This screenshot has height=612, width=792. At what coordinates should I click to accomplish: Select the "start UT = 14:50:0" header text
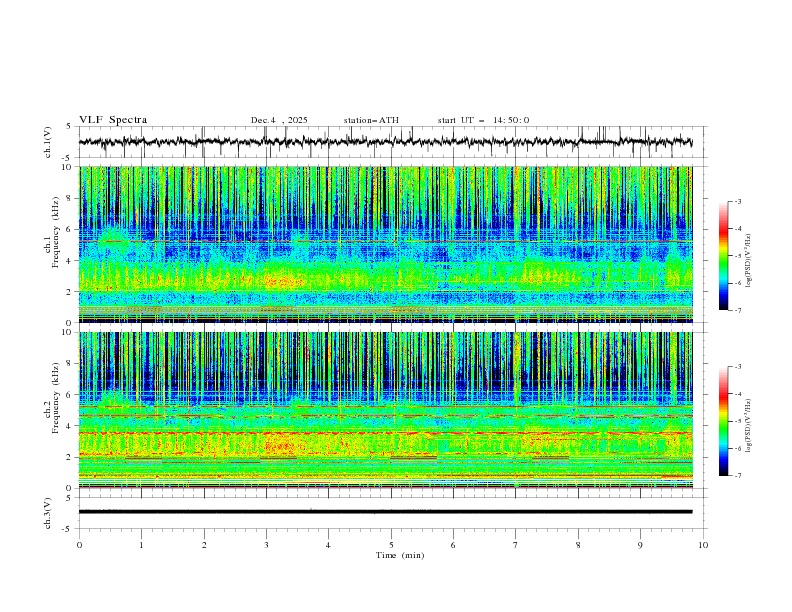pyautogui.click(x=483, y=120)
